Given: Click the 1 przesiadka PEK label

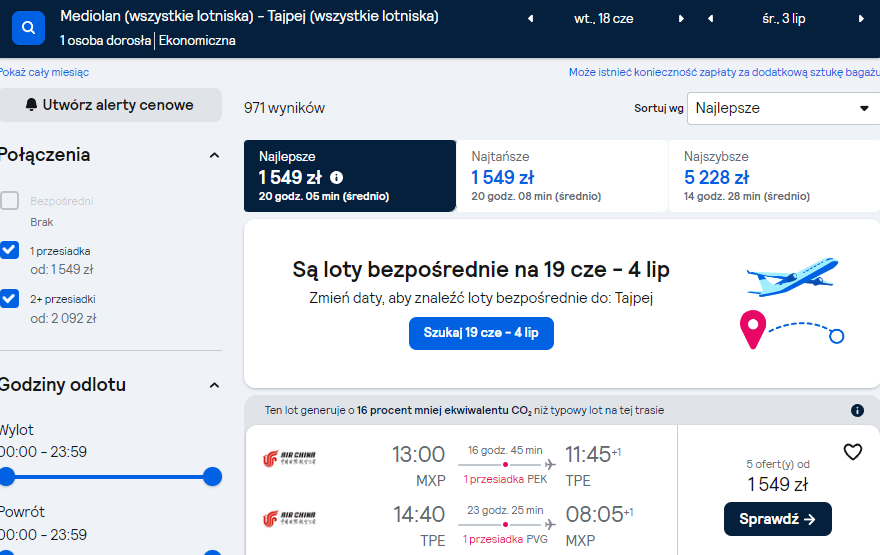Looking at the screenshot, I should point(505,479).
